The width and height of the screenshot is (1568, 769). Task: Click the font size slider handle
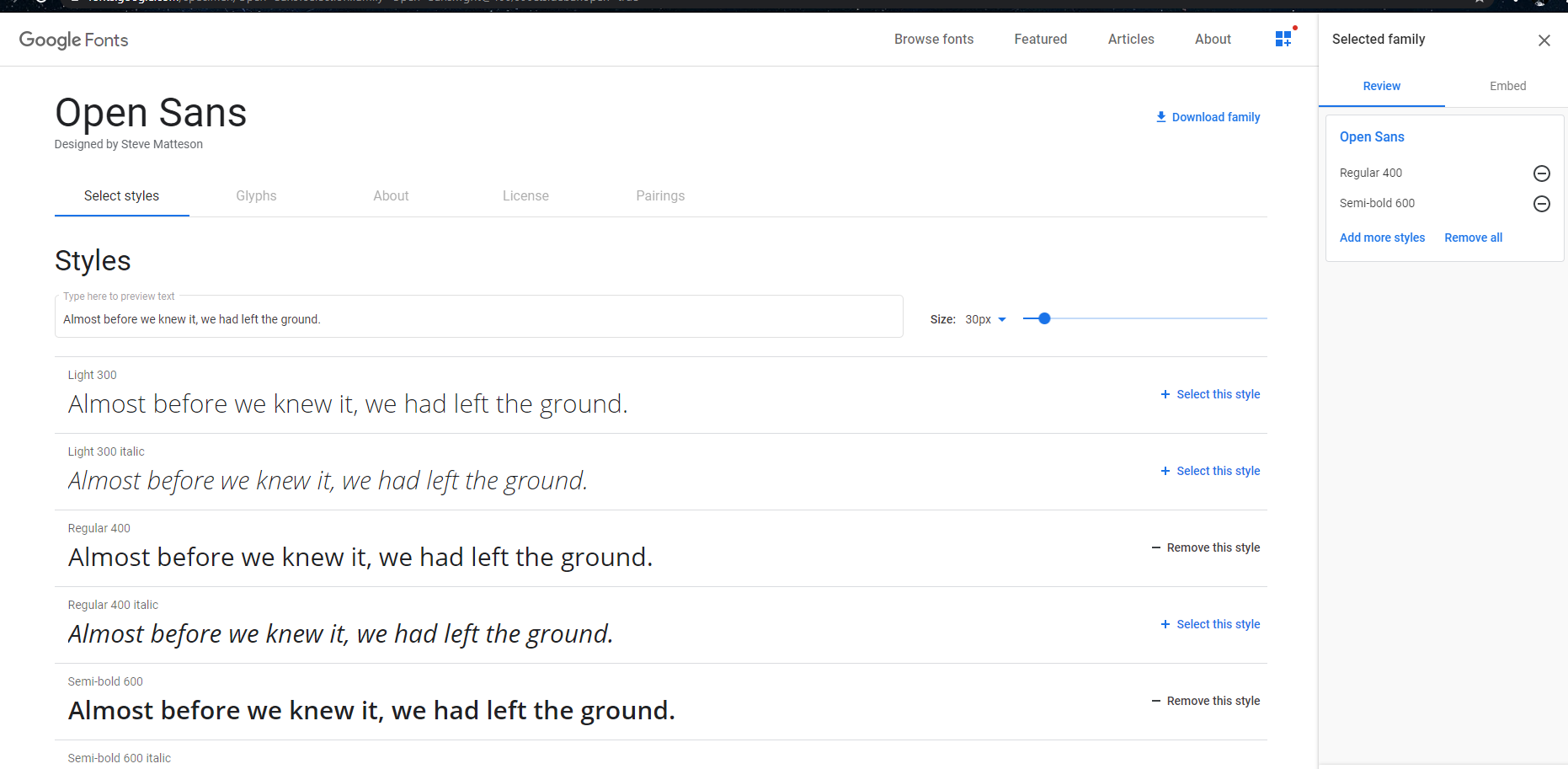click(1044, 318)
